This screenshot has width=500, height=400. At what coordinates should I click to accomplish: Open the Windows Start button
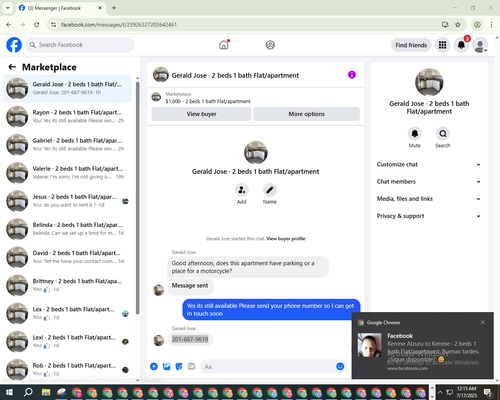click(9, 392)
